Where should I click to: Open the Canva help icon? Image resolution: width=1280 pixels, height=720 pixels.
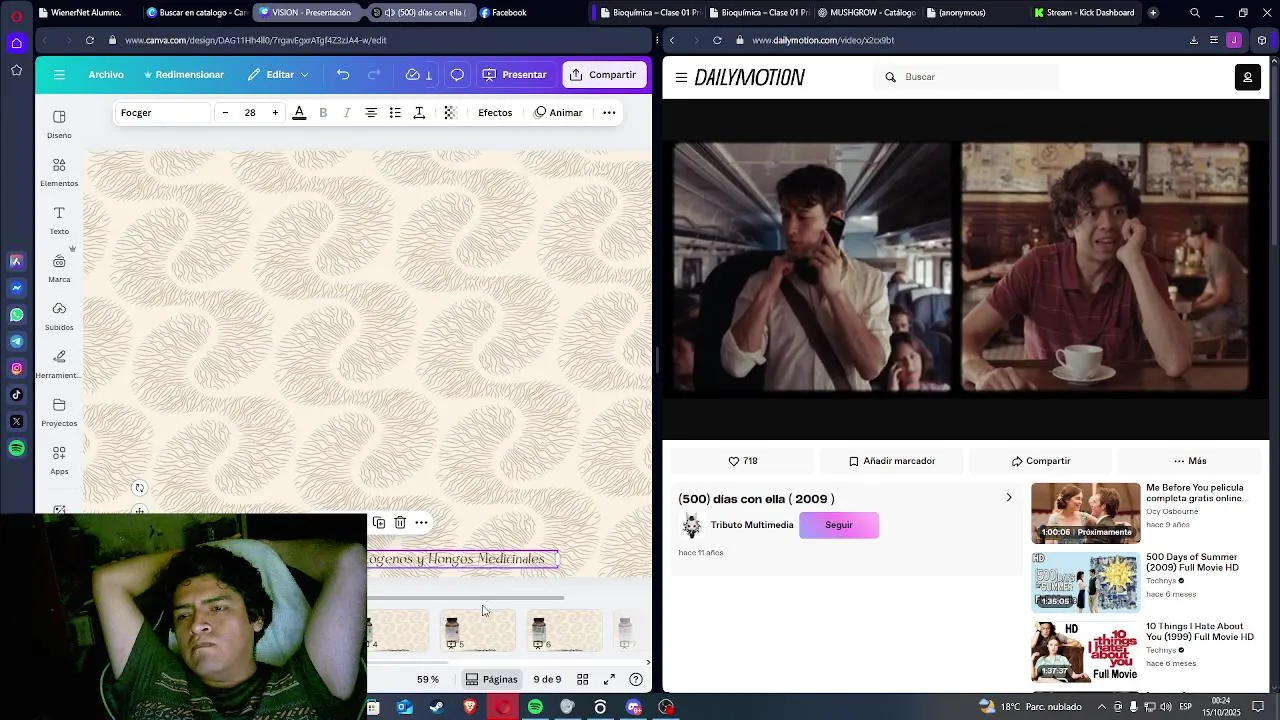[636, 679]
